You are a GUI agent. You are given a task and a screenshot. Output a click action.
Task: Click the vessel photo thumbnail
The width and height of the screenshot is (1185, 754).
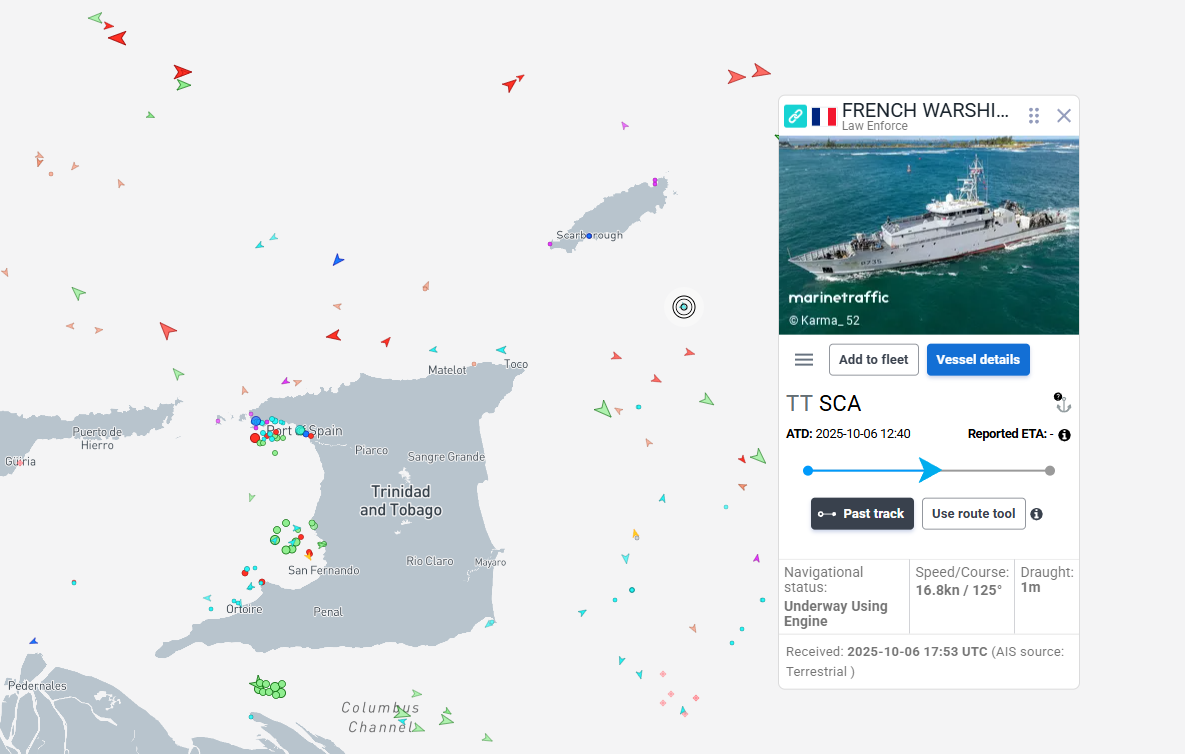[x=928, y=235]
